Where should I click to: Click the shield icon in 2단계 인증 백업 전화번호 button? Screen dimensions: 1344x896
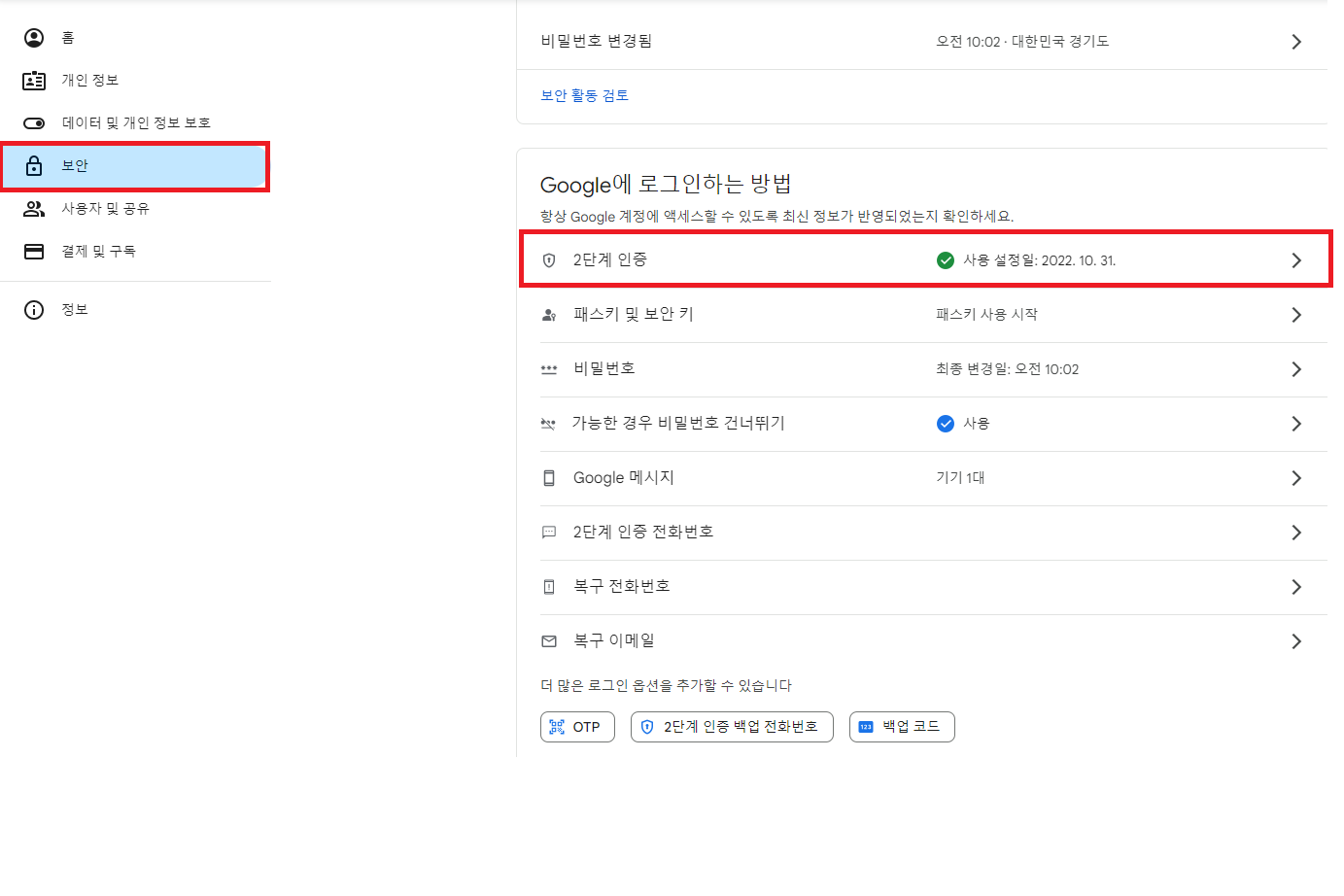click(x=647, y=727)
